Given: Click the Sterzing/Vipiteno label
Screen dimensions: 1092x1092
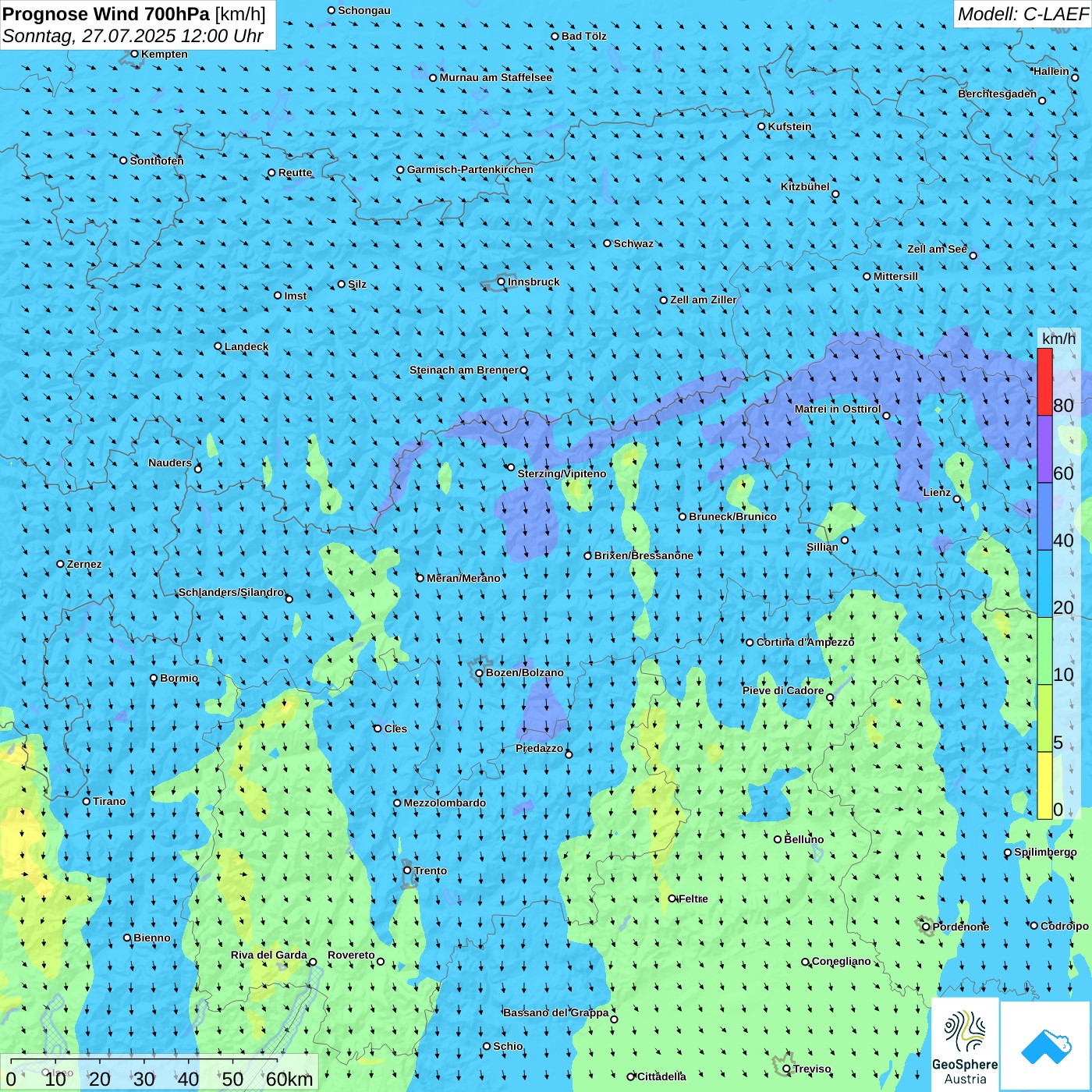Looking at the screenshot, I should [x=562, y=473].
